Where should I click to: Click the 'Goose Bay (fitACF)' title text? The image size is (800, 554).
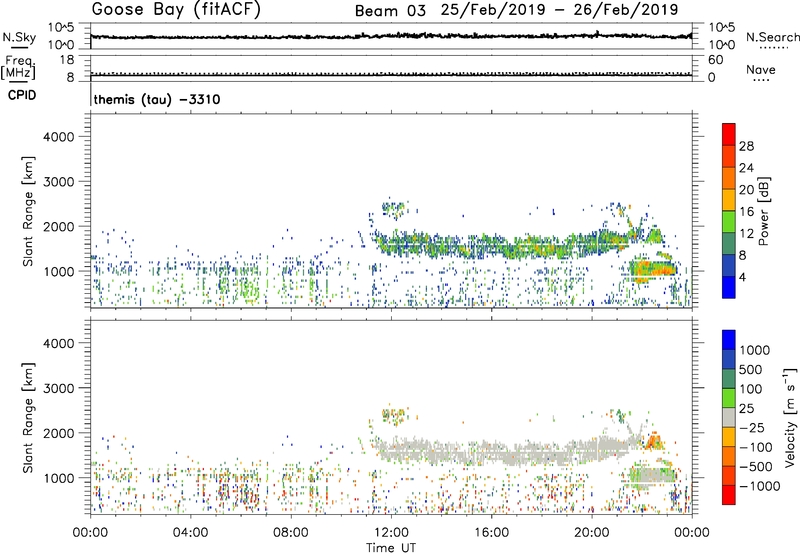point(176,9)
